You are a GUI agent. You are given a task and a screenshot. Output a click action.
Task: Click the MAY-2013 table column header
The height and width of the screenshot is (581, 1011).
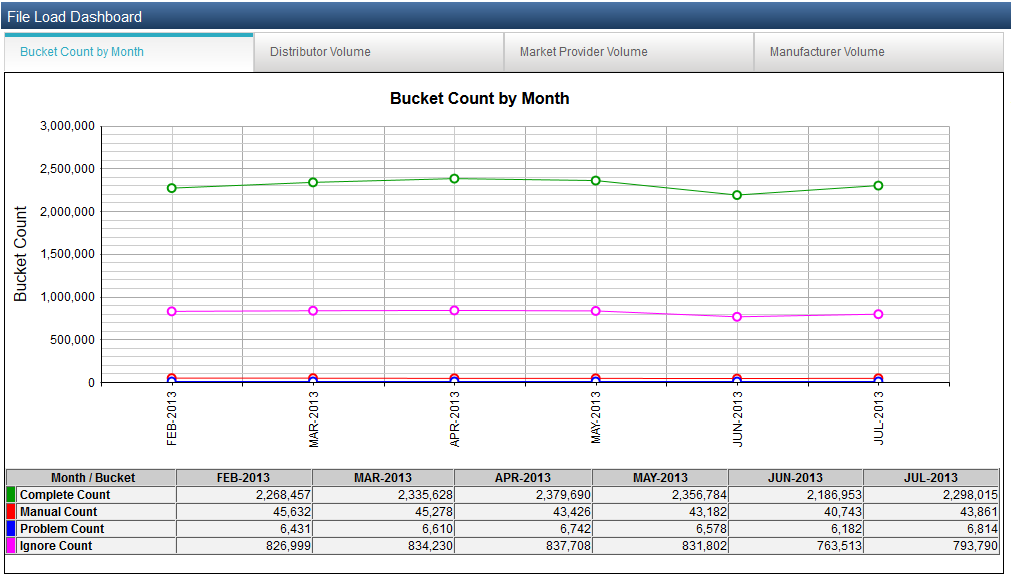tap(660, 478)
